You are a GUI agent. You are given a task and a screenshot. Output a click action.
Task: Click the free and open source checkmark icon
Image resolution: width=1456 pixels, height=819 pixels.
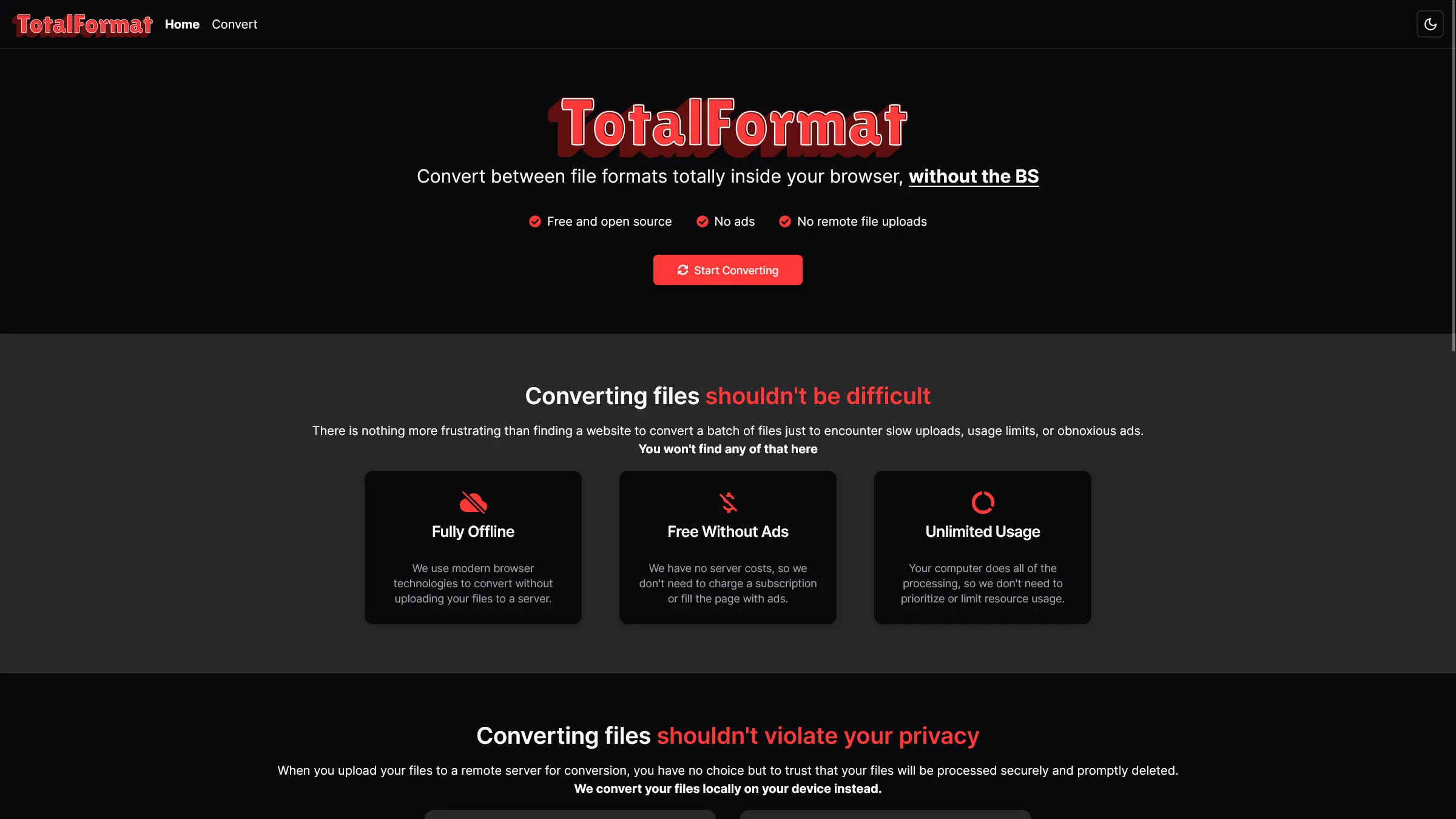coord(535,222)
